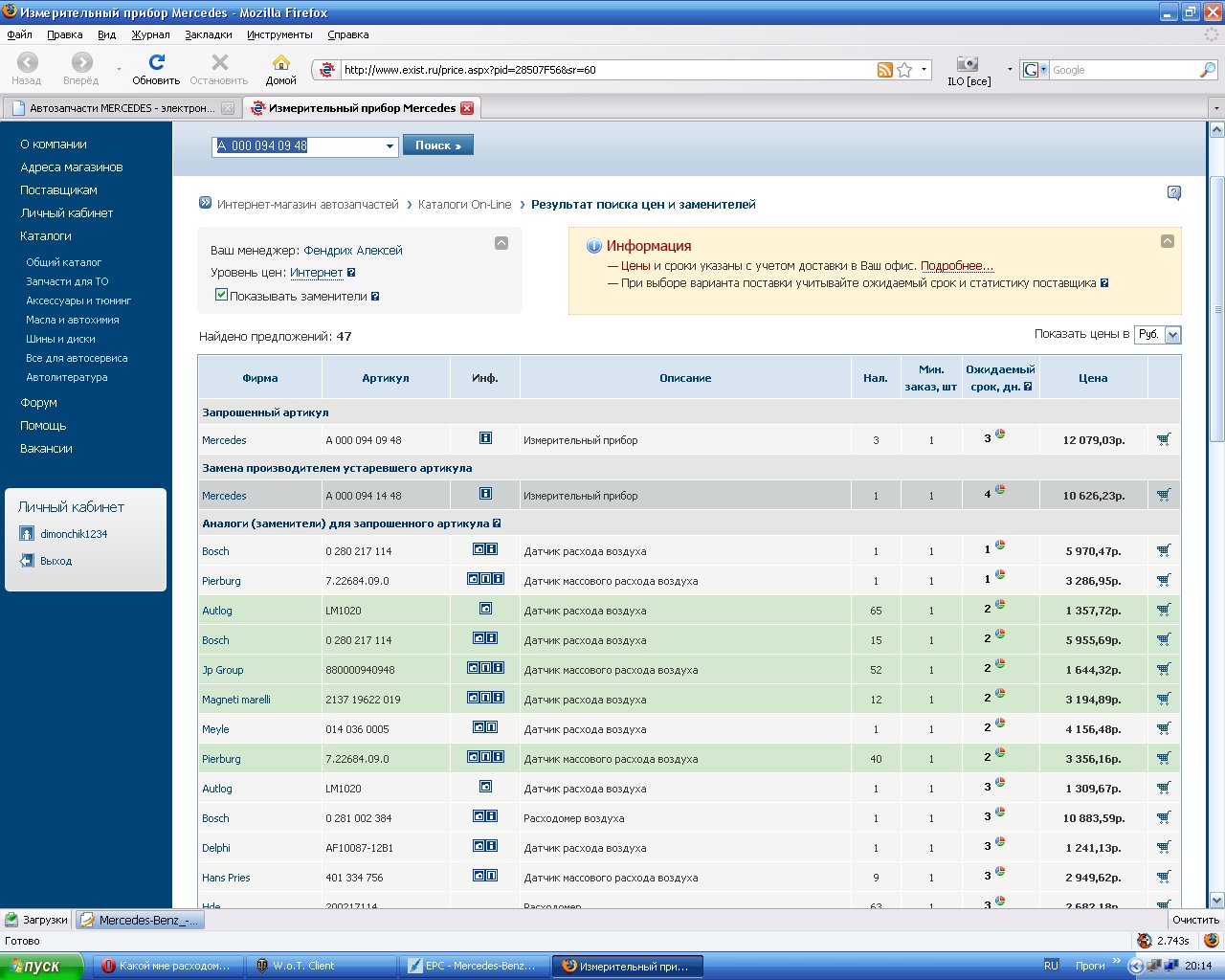This screenshot has height=980, width=1225.
Task: Open the list all tabs dropdown
Action: coord(1215,108)
